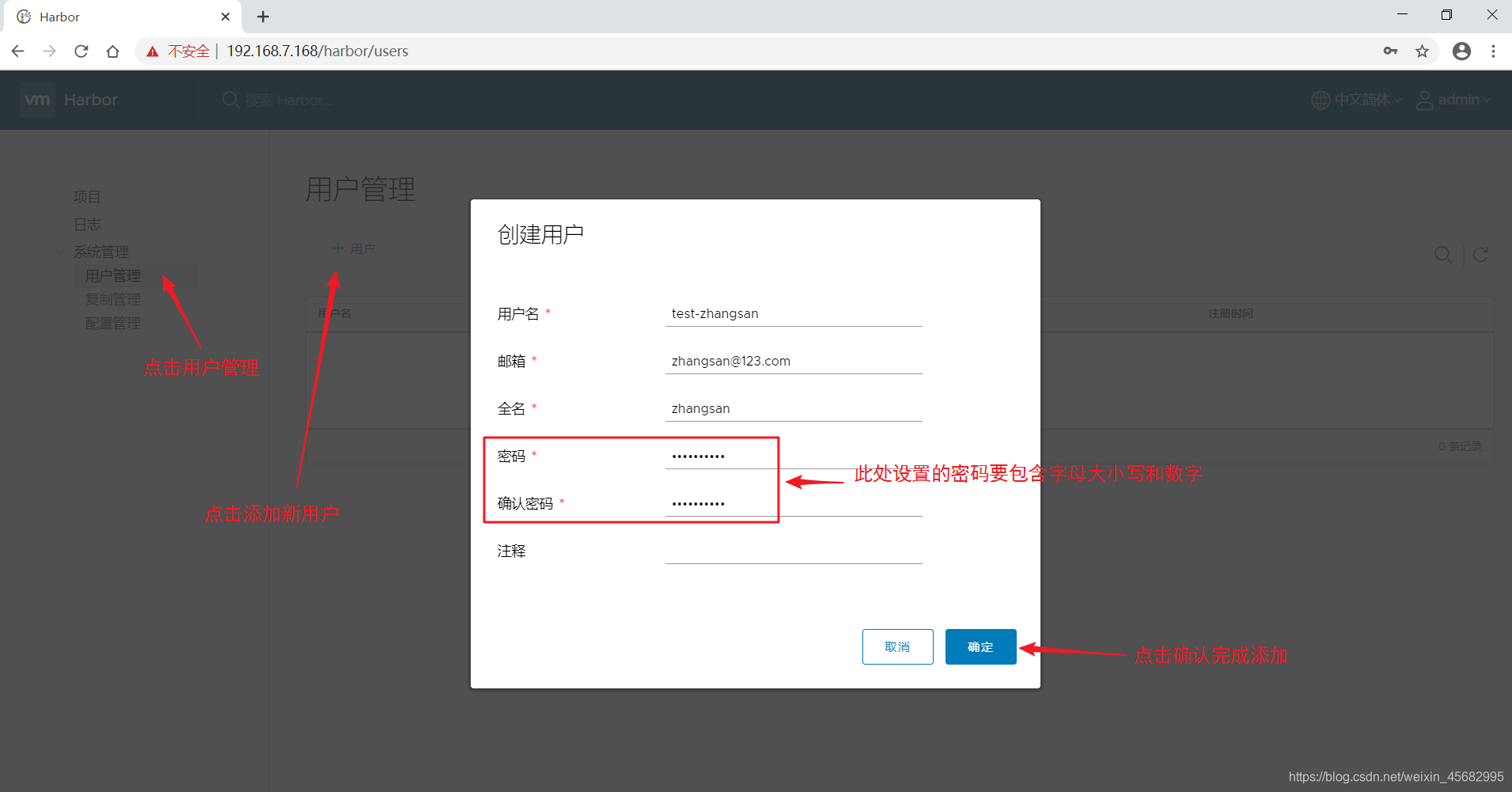The width and height of the screenshot is (1512, 792).
Task: Open the admin user dropdown
Action: pos(1453,100)
